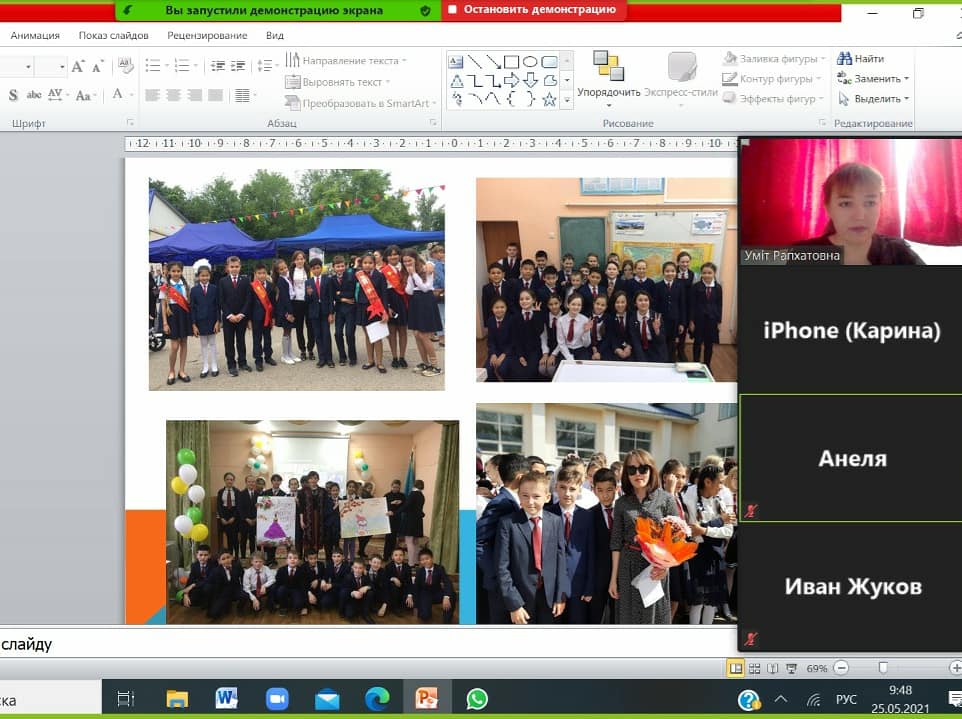Click the increase indent icon
This screenshot has width=962, height=719.
click(x=238, y=66)
